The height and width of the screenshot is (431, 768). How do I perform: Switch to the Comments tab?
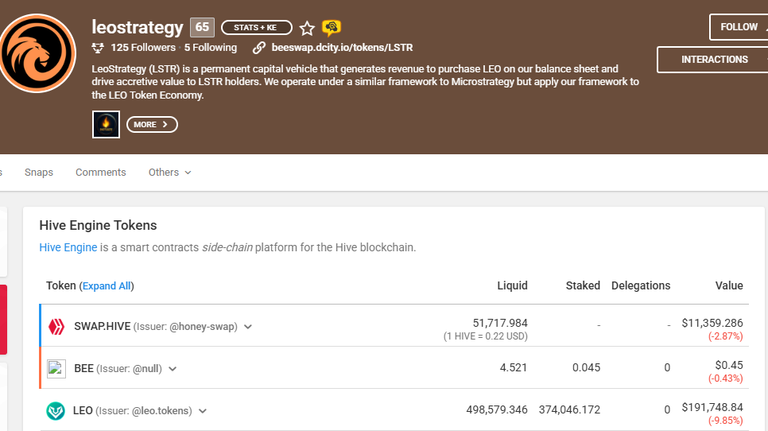[100, 172]
